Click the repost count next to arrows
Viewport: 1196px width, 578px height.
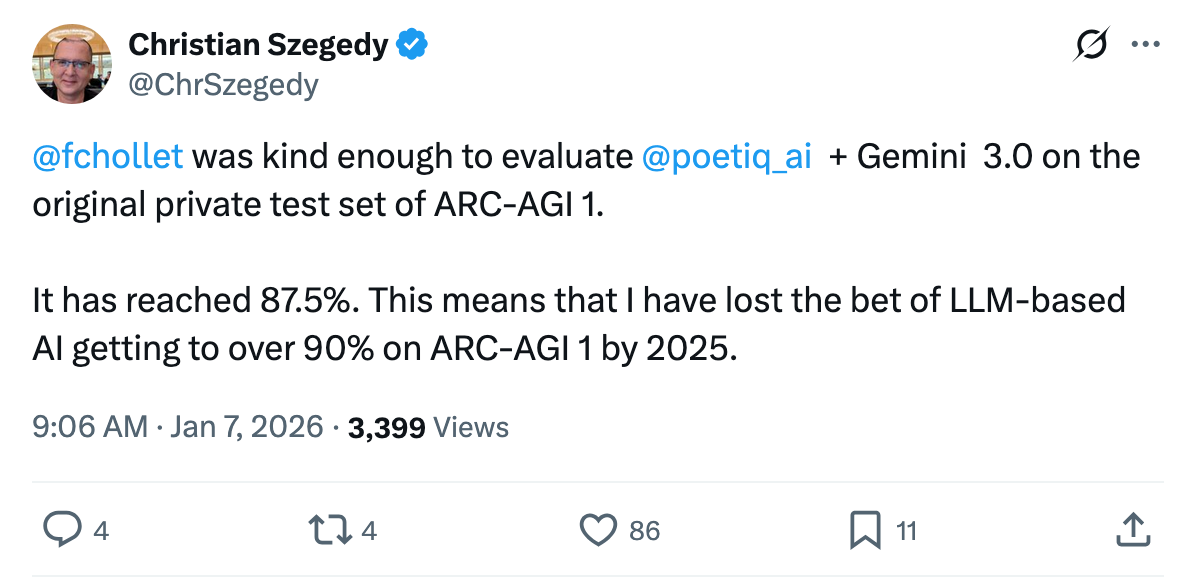(368, 530)
